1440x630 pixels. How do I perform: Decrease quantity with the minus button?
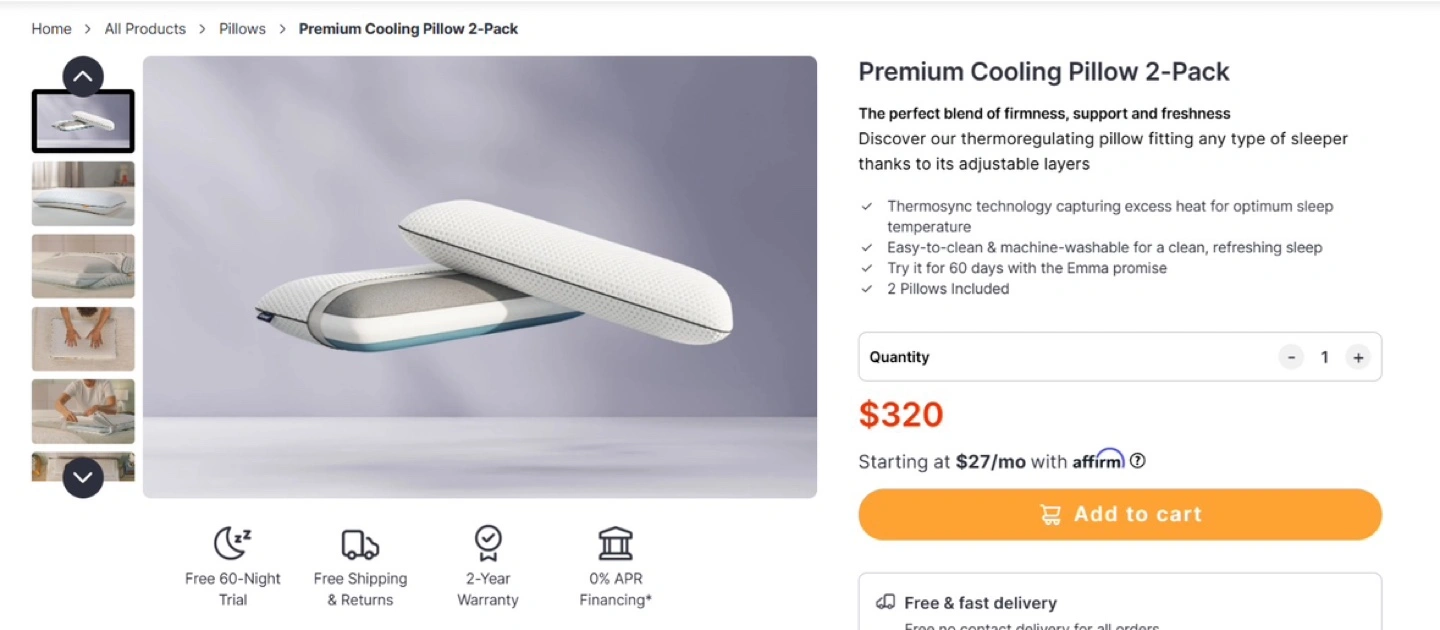(1291, 357)
